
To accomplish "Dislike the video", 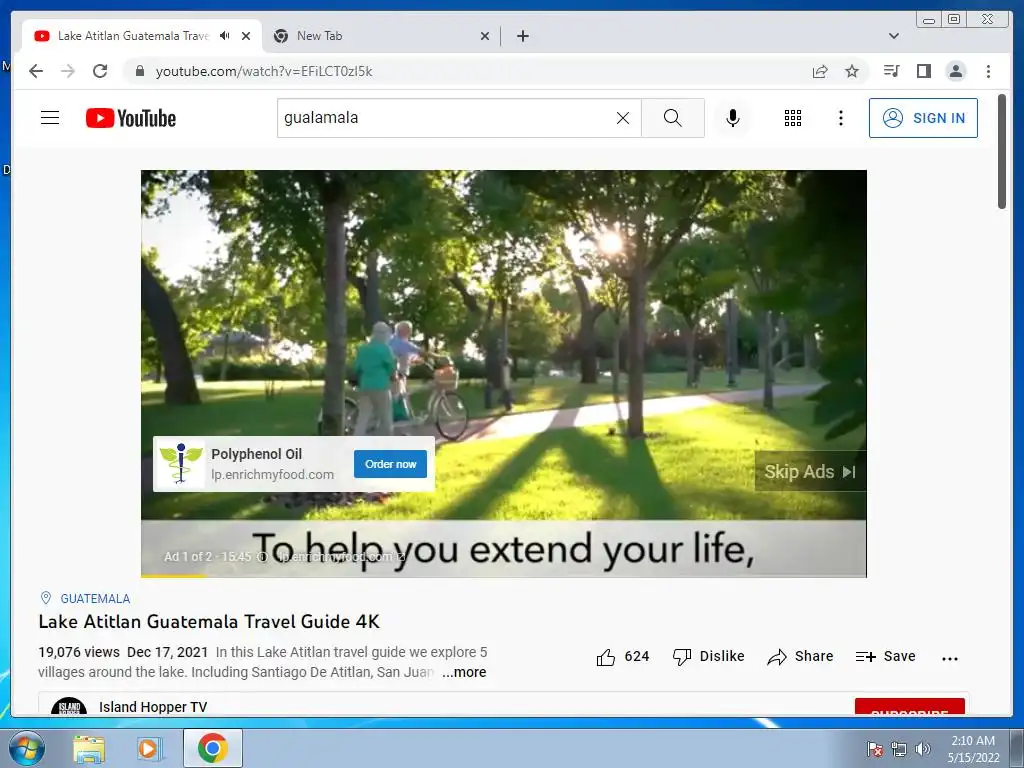I will point(709,656).
